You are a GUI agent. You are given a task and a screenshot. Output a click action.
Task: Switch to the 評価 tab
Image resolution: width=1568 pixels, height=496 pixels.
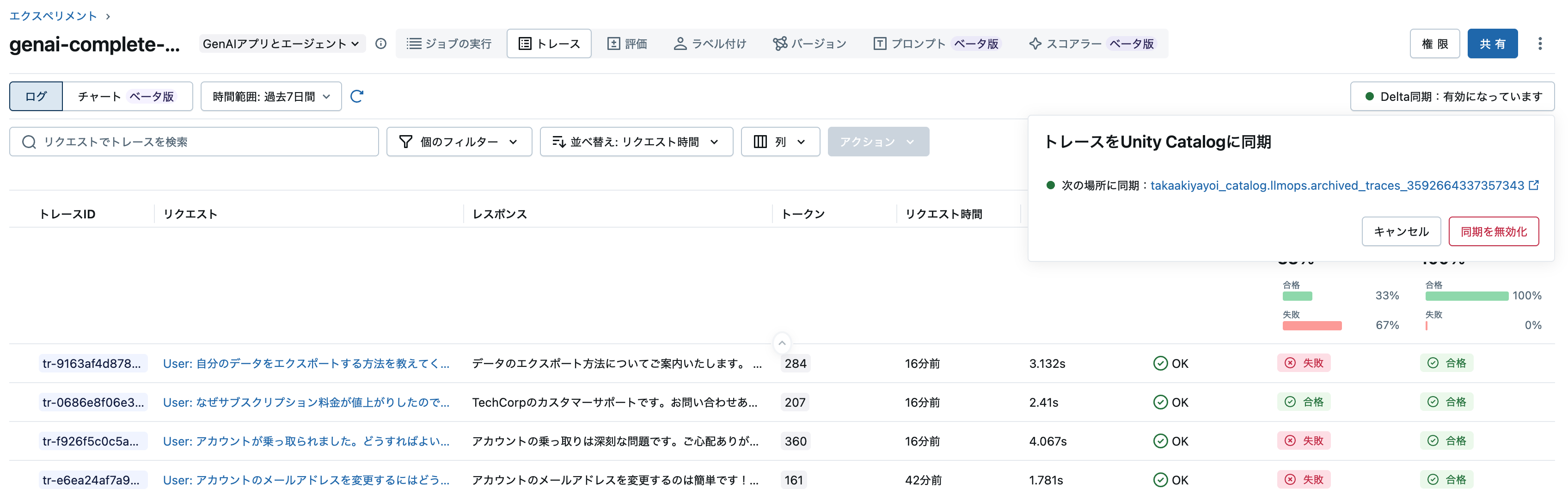627,43
